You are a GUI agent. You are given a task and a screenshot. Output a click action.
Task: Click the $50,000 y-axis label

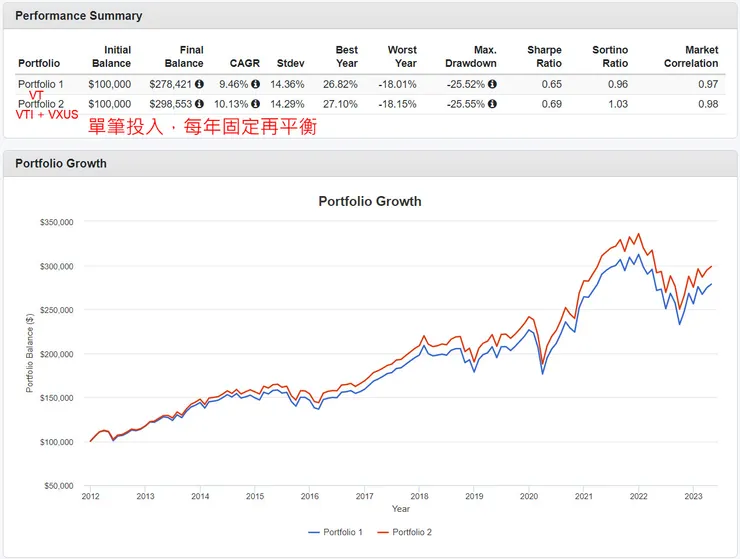click(x=59, y=486)
